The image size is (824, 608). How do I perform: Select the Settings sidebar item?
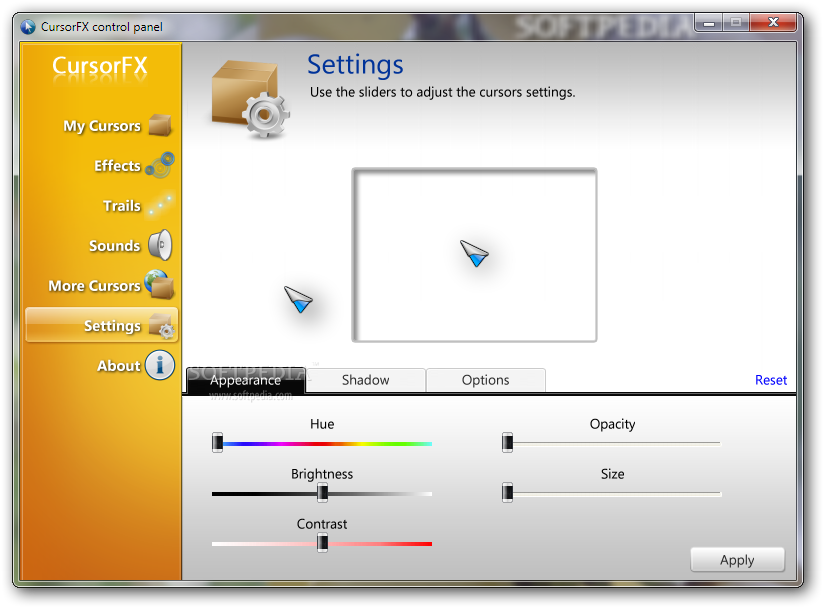coord(101,325)
